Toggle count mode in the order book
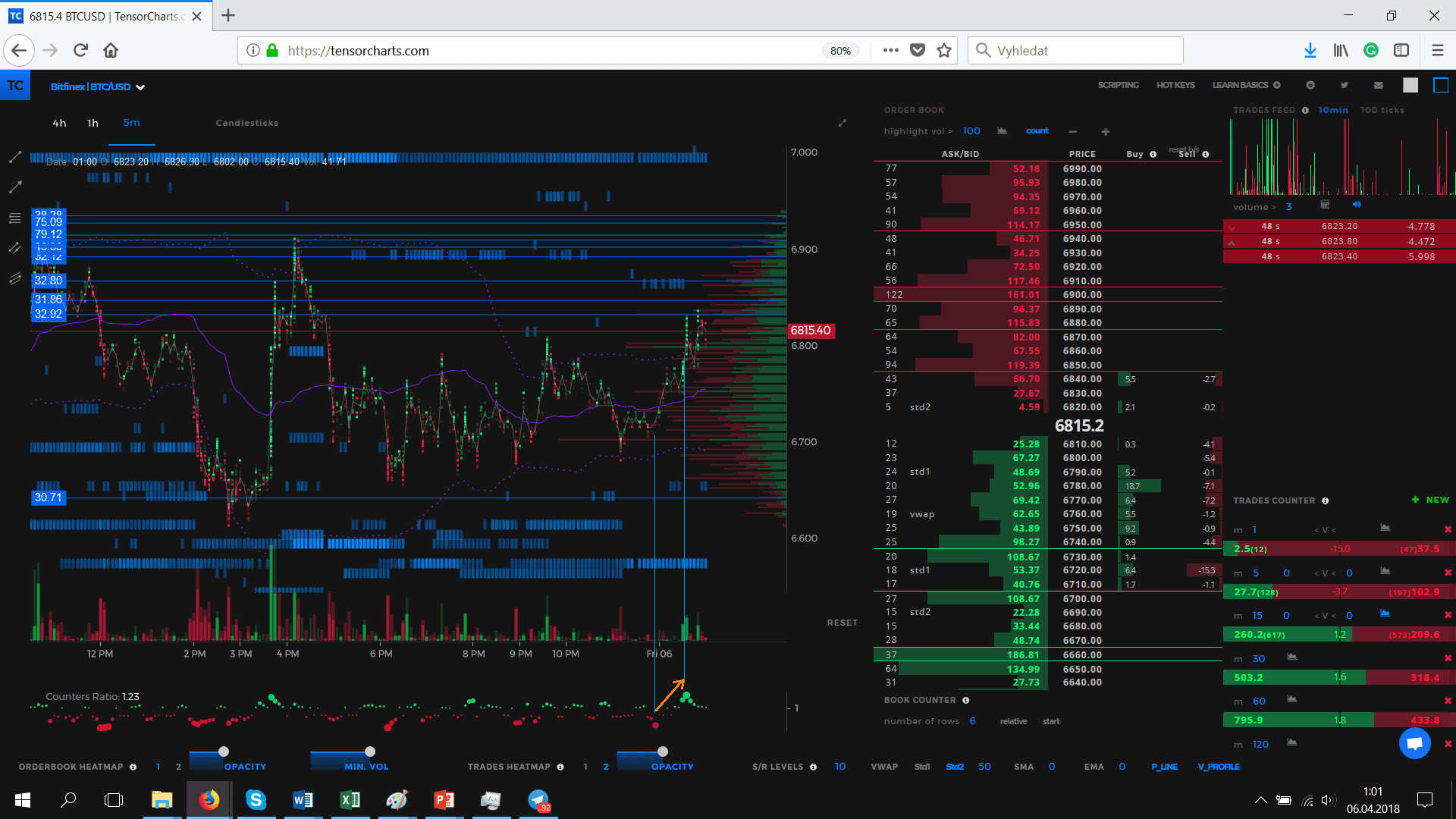1456x819 pixels. pyautogui.click(x=1037, y=130)
